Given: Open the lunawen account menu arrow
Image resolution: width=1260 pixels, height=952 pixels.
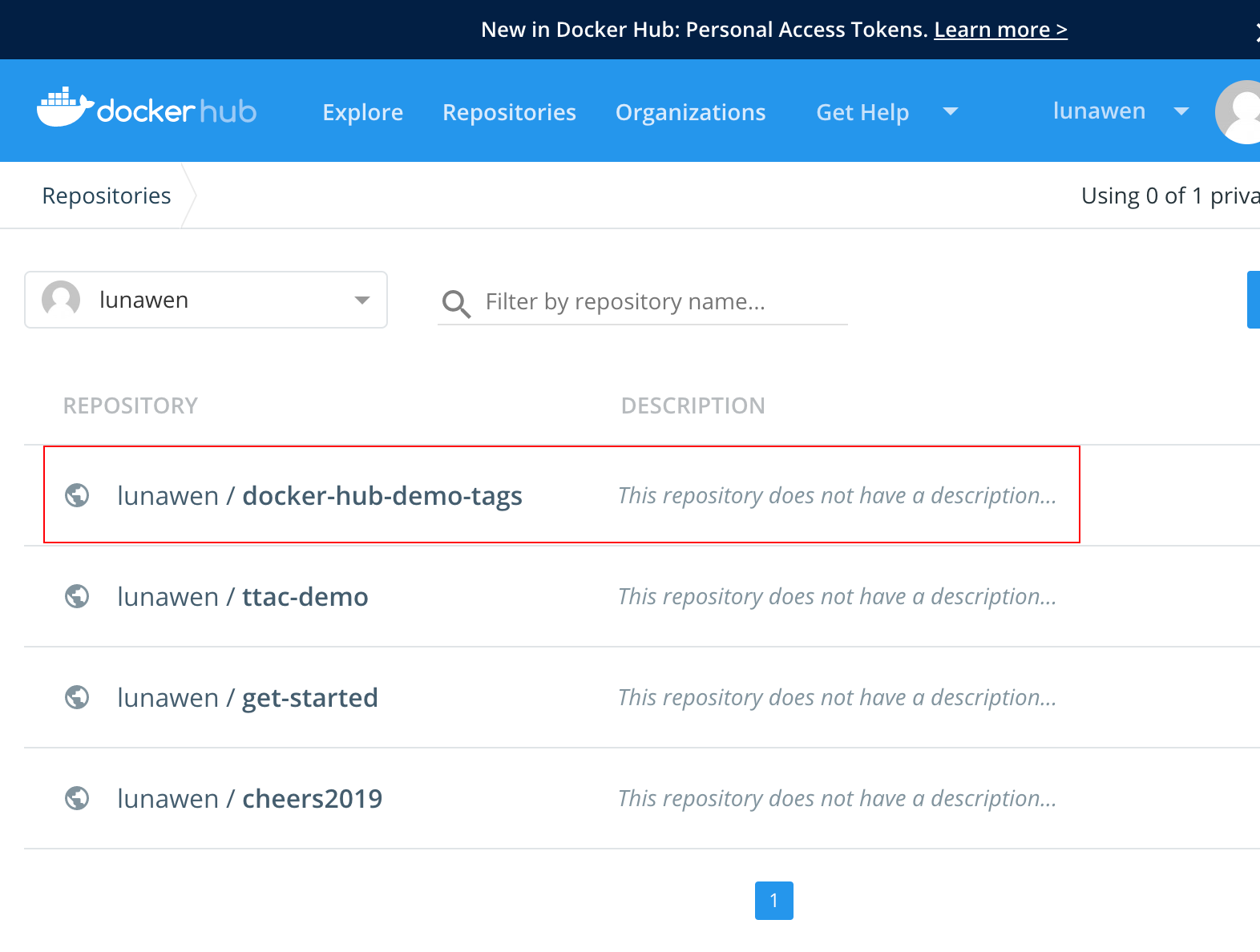Looking at the screenshot, I should (1181, 111).
